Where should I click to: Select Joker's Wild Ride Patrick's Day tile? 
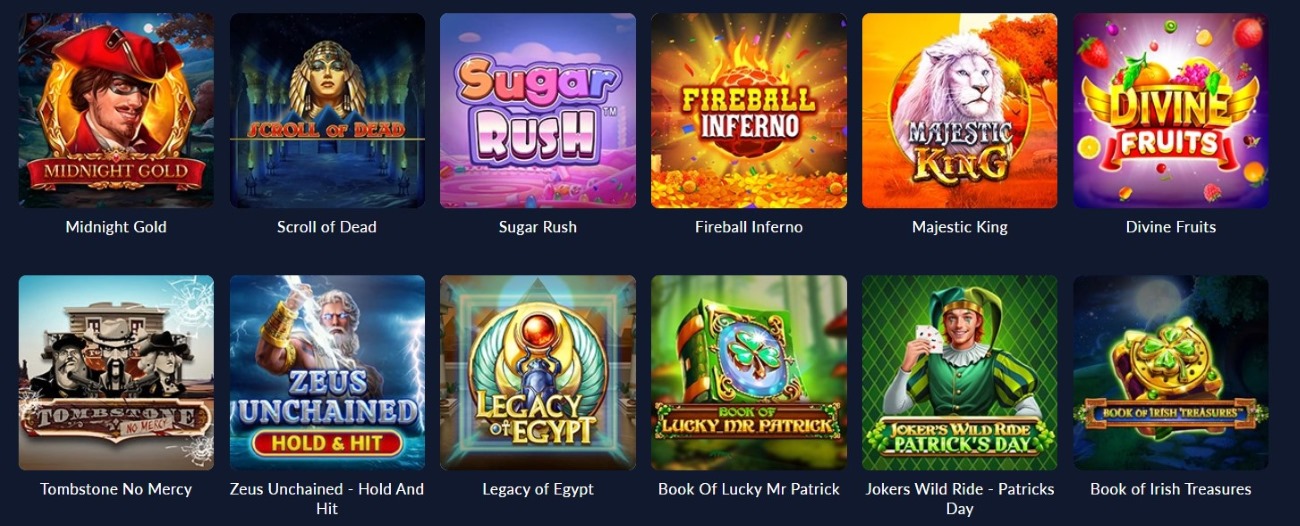[960, 373]
